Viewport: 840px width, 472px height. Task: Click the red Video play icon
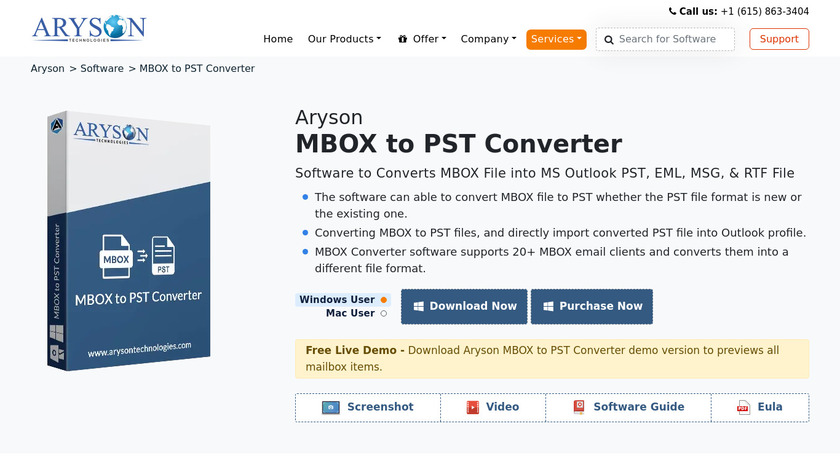474,408
